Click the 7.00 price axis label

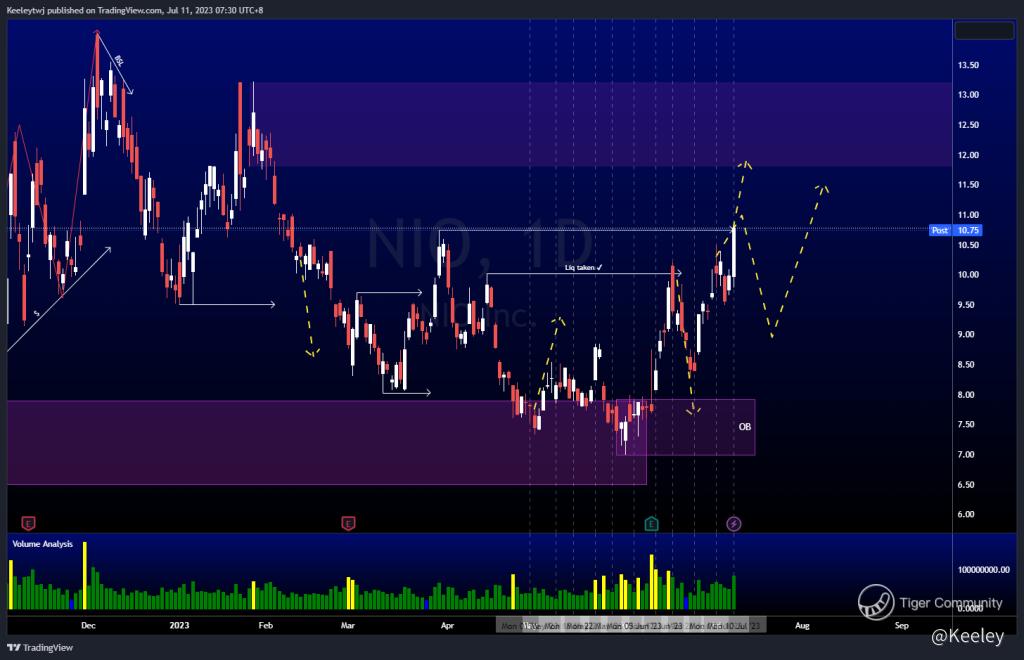[x=965, y=454]
